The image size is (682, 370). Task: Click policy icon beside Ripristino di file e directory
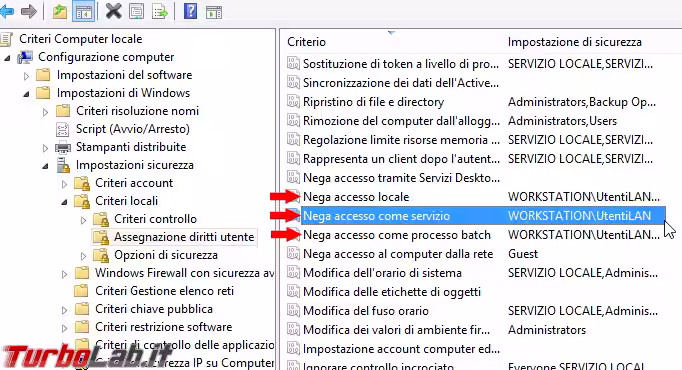(293, 101)
